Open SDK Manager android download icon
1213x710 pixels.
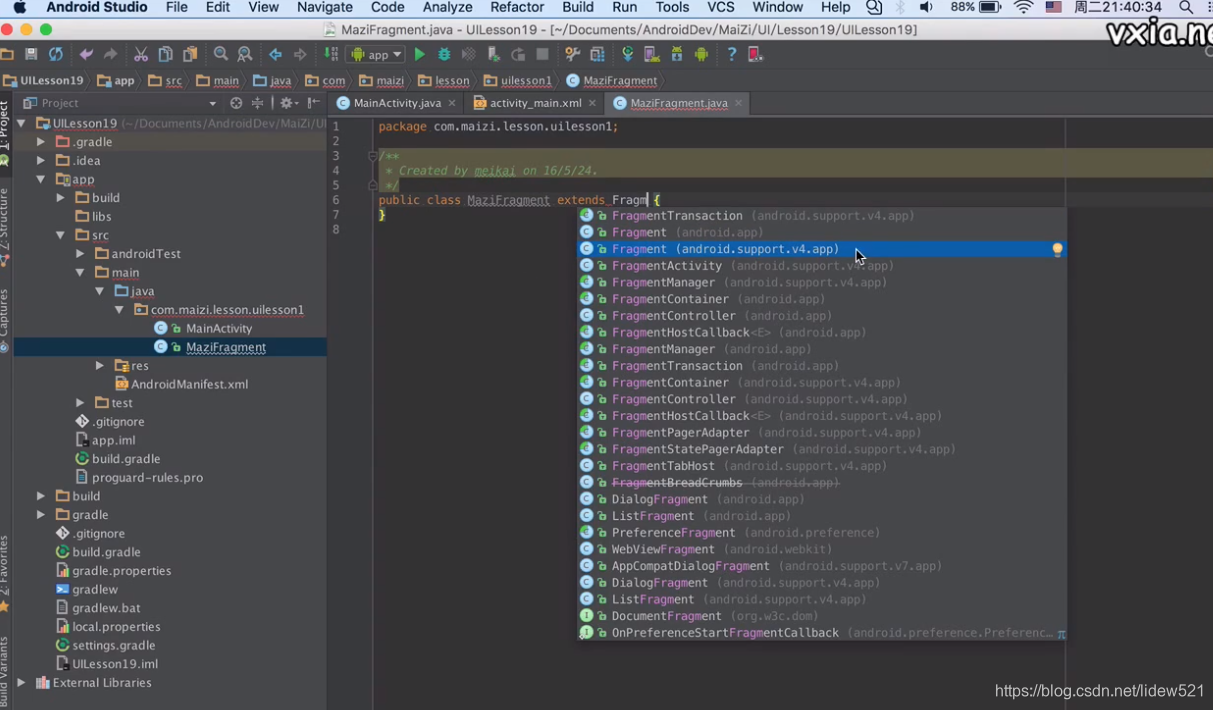point(677,54)
